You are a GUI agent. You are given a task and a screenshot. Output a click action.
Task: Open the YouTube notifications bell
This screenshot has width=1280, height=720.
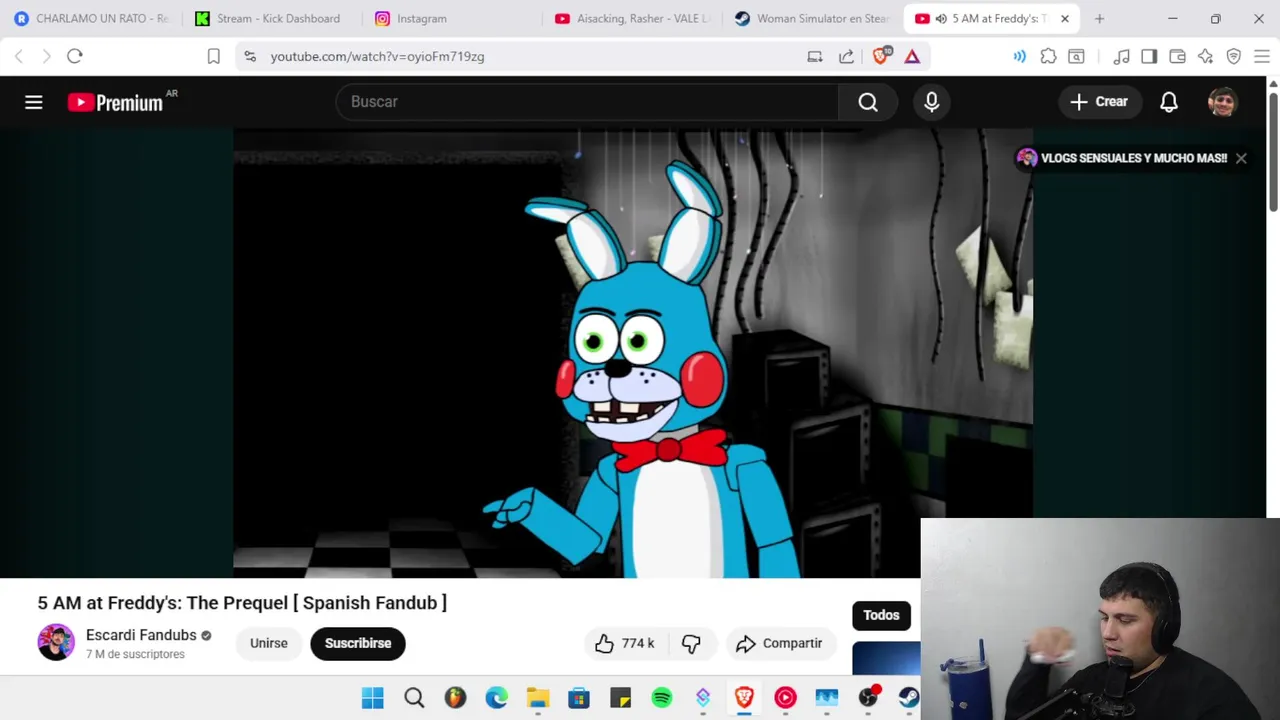pos(1168,102)
